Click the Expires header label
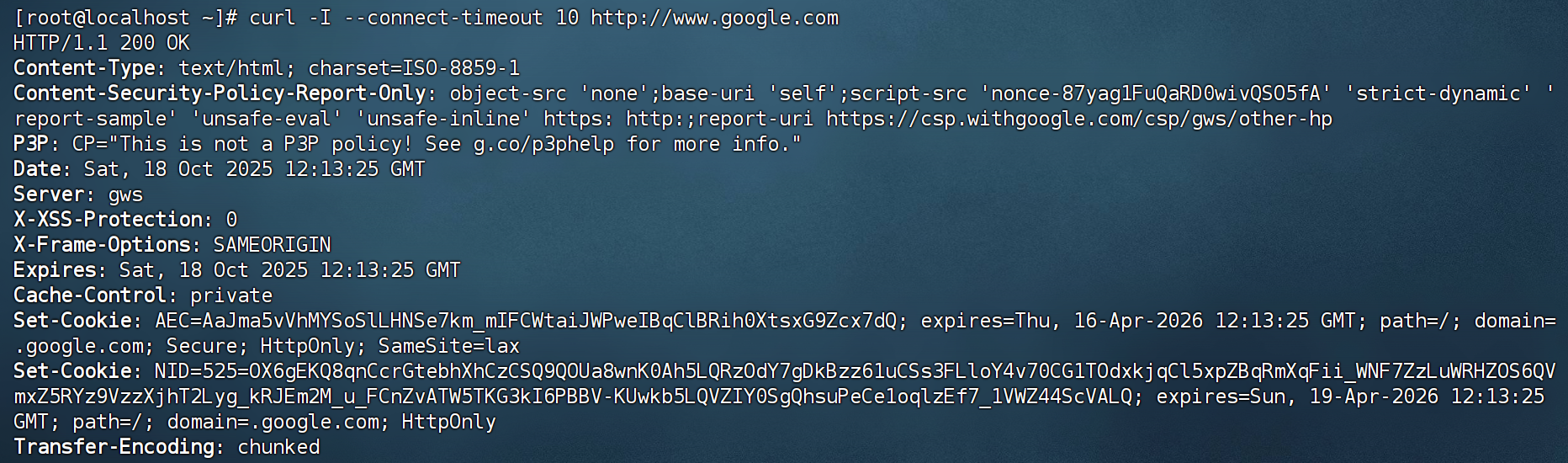Viewport: 1568px width, 463px height. click(55, 270)
